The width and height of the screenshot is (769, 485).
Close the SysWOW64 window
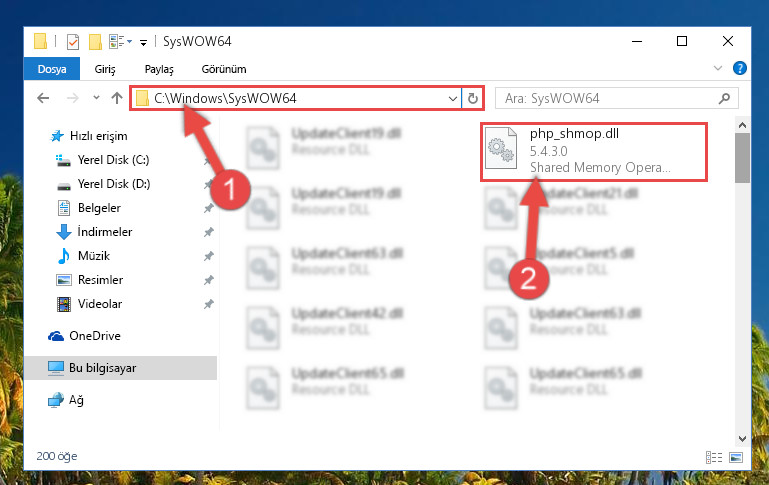click(728, 42)
